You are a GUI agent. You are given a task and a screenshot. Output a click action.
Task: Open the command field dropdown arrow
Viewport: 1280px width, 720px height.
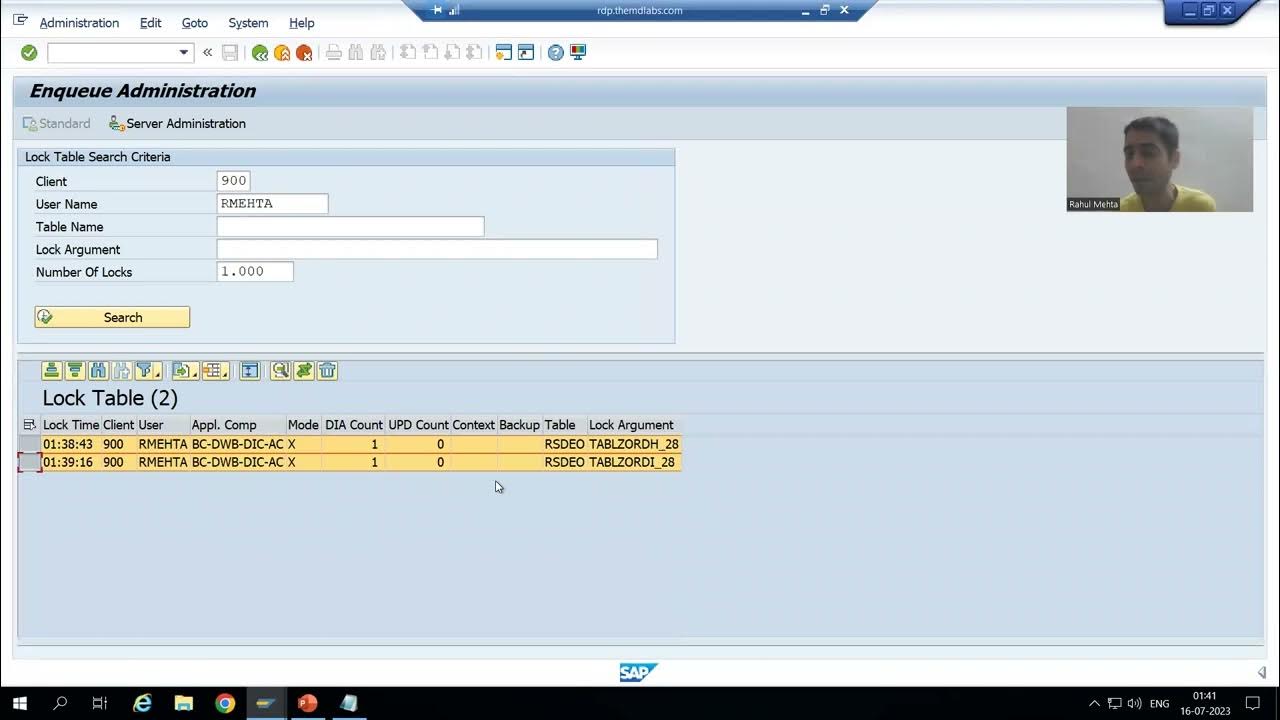183,52
